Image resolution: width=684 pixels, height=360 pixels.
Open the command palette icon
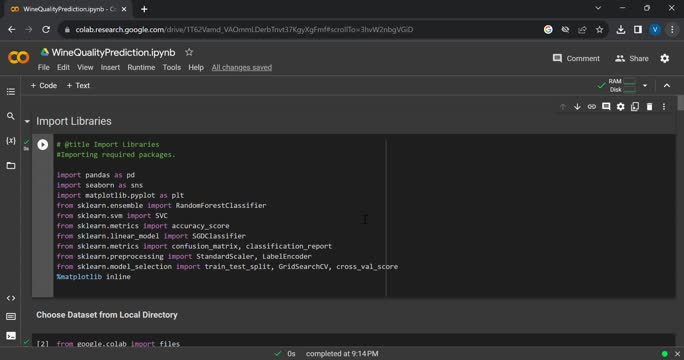[11, 316]
